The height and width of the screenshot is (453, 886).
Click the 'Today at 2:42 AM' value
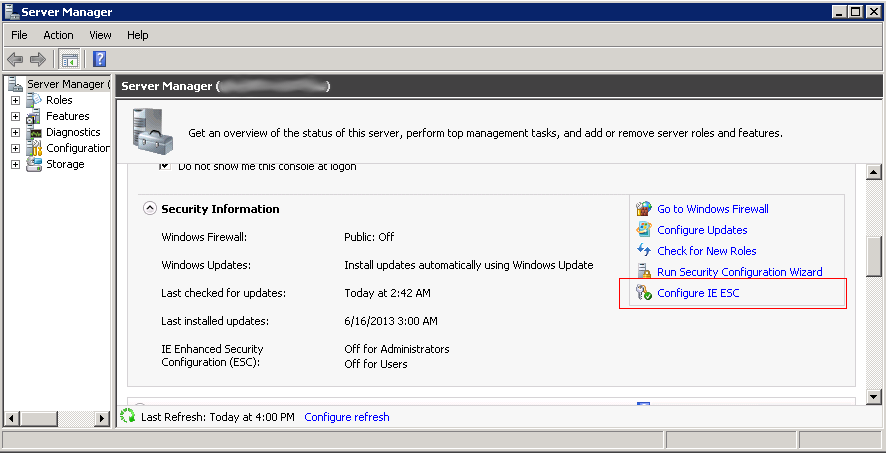tap(388, 293)
